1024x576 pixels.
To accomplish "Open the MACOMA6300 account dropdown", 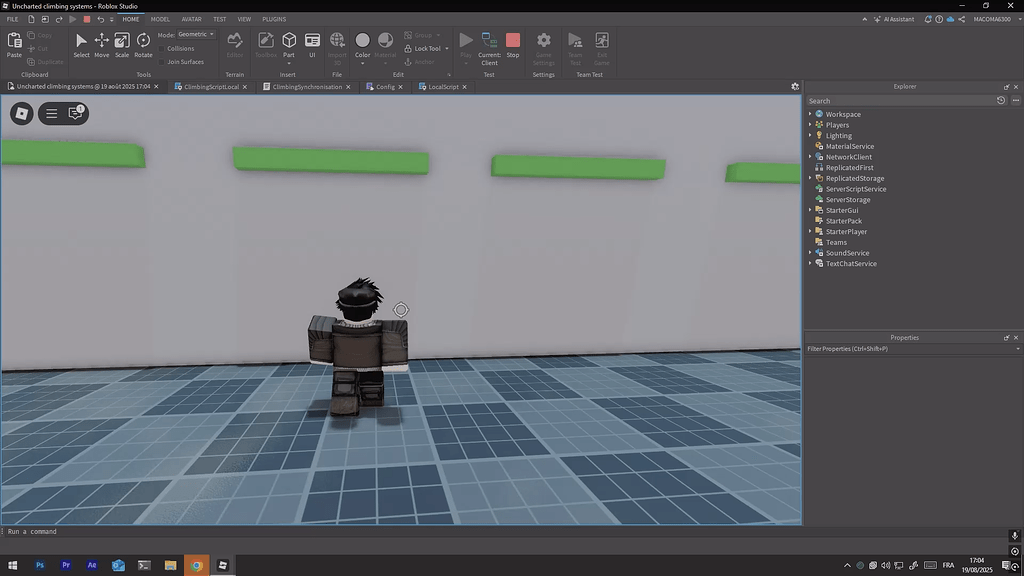I will (x=997, y=19).
